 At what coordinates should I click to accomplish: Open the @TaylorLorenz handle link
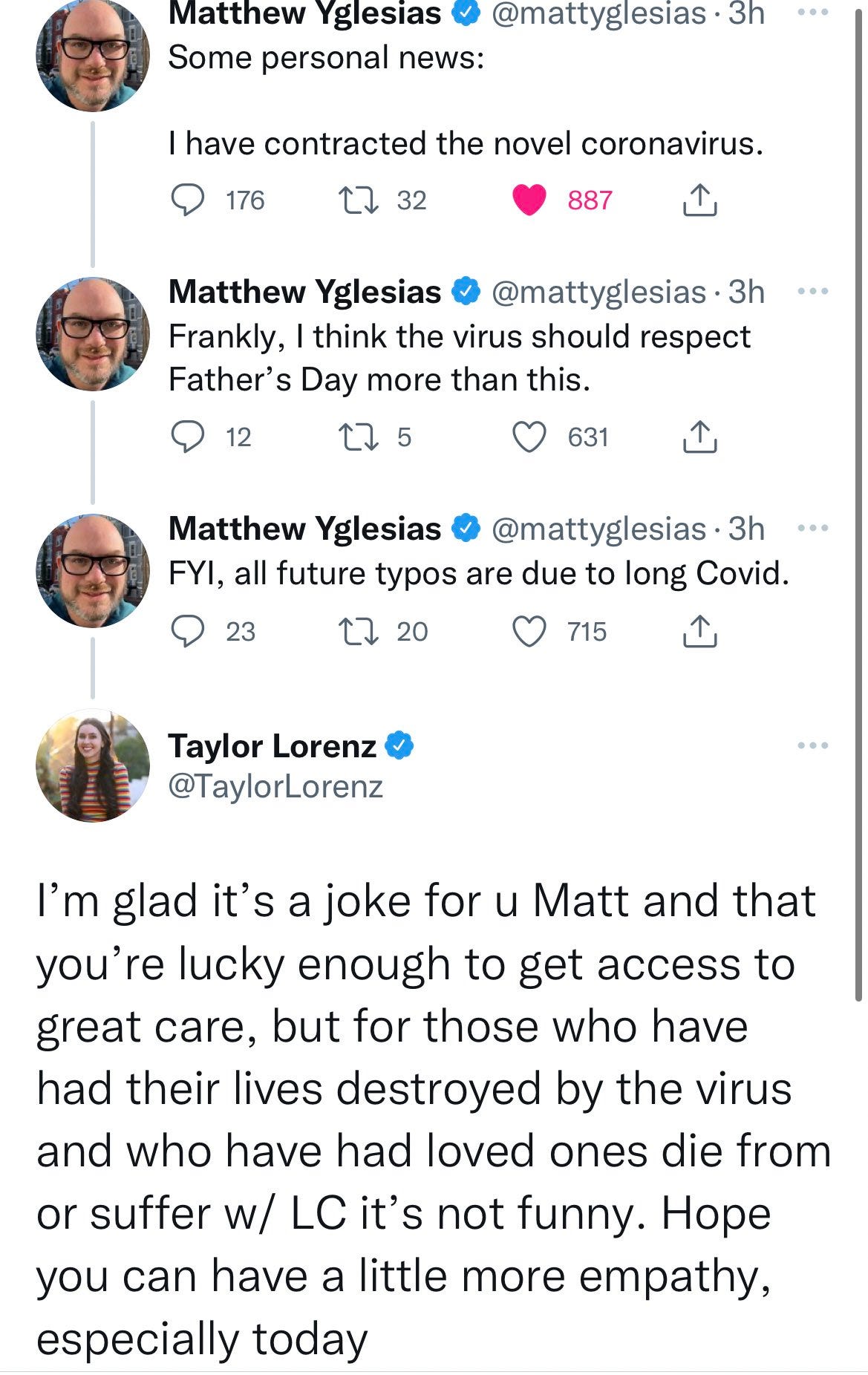coord(275,786)
